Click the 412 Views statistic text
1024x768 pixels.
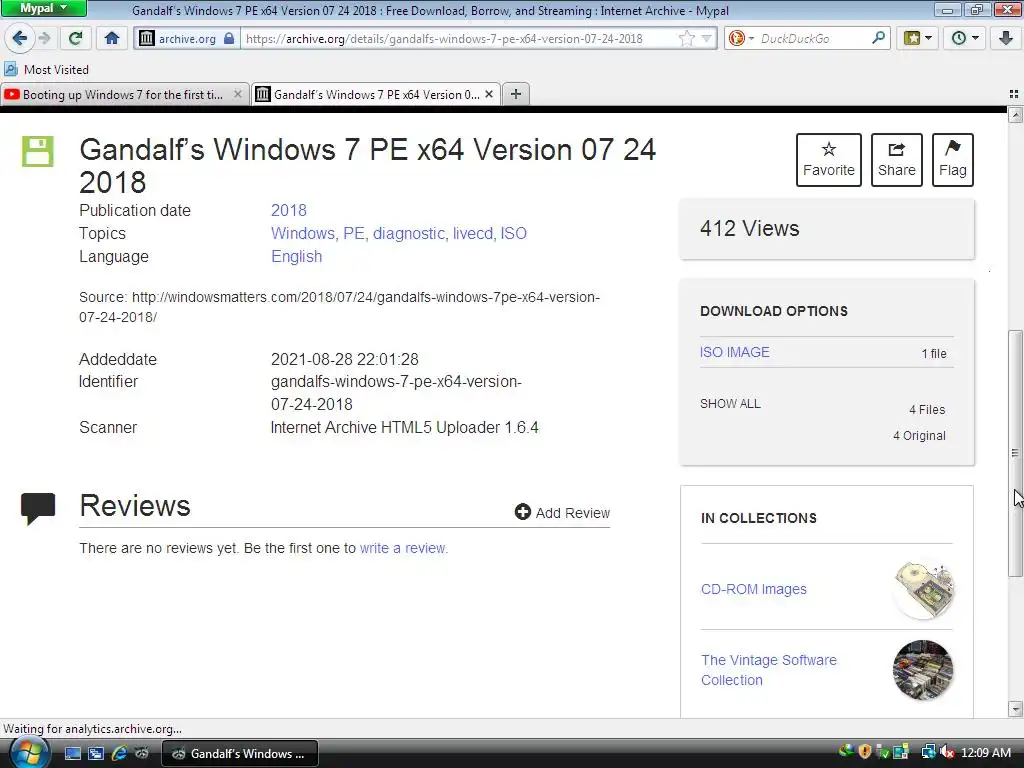pos(750,229)
